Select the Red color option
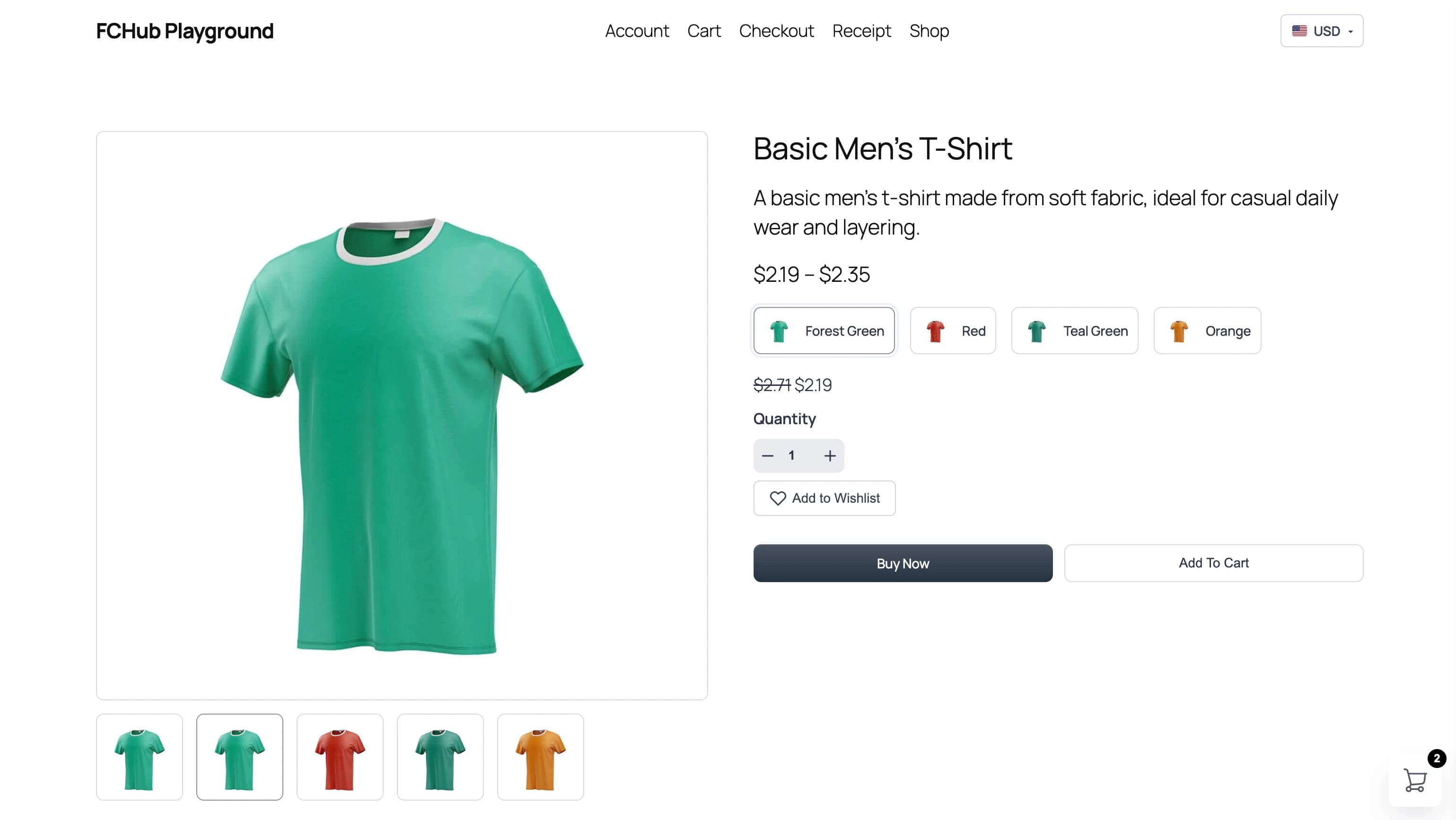 [953, 331]
